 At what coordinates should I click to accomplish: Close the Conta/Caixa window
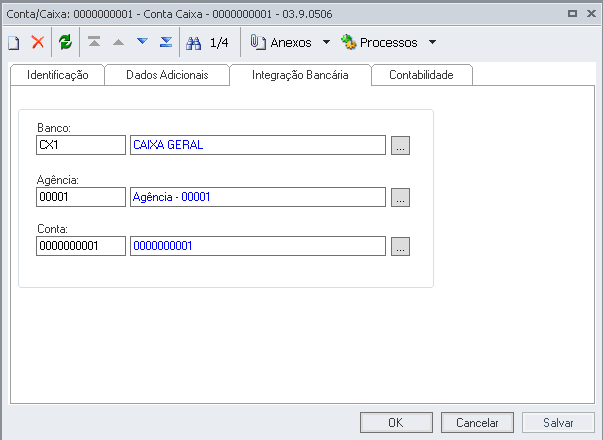point(591,14)
